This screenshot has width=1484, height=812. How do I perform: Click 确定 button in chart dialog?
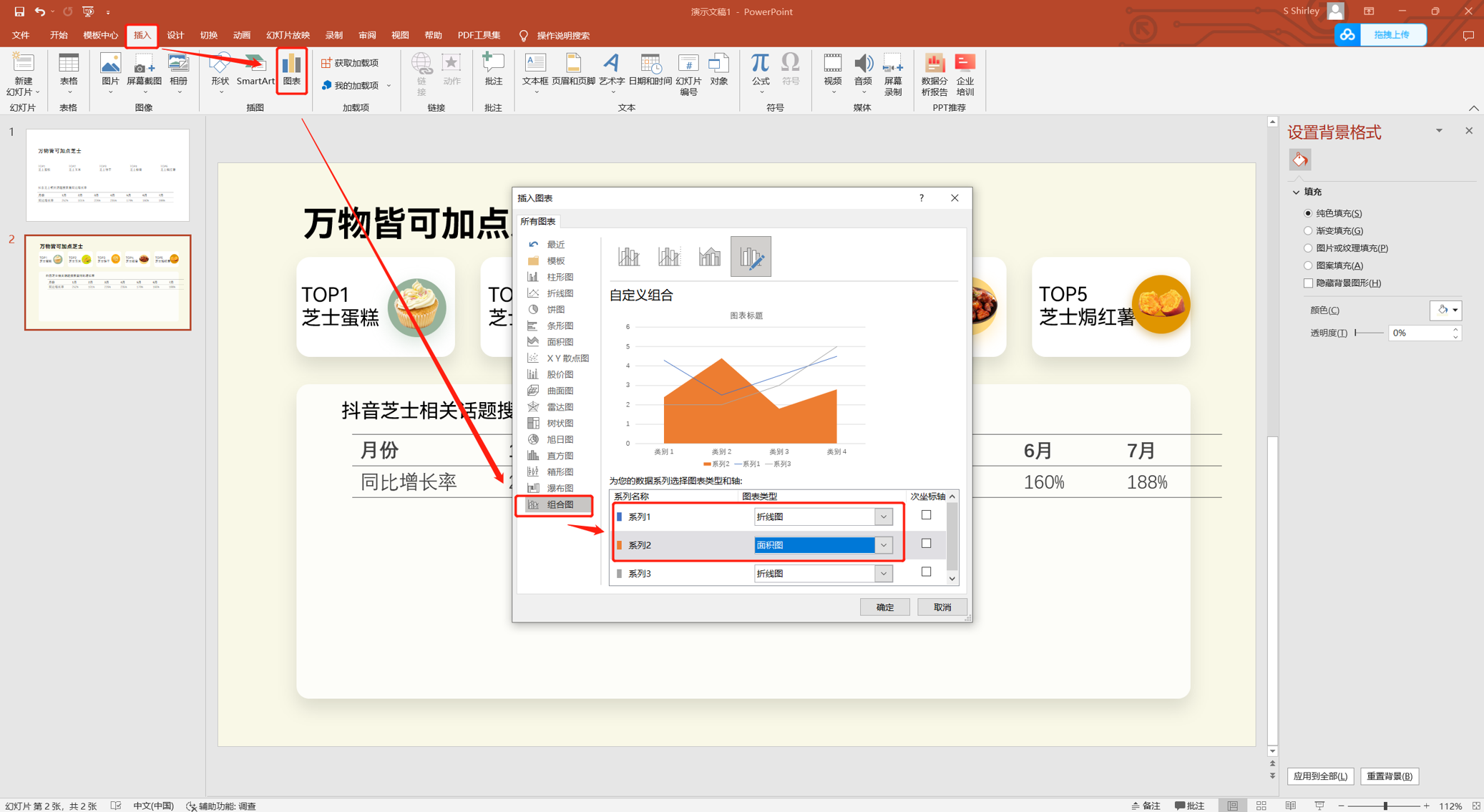tap(884, 607)
